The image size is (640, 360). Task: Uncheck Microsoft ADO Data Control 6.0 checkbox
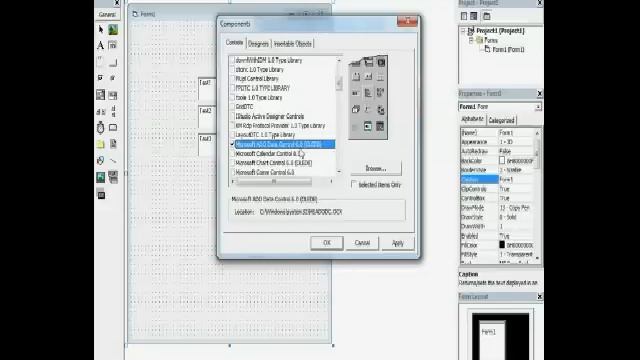pos(232,144)
